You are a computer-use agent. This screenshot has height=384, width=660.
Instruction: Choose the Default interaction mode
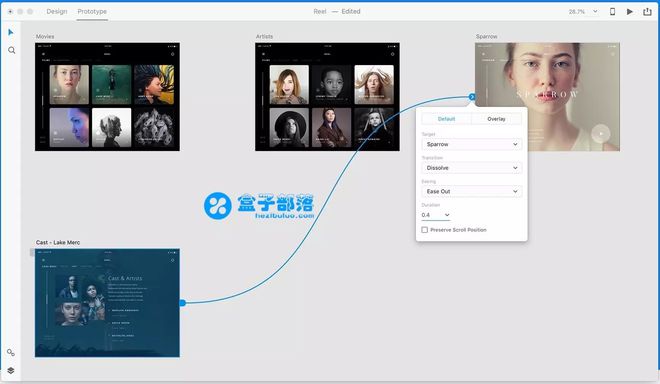click(447, 119)
